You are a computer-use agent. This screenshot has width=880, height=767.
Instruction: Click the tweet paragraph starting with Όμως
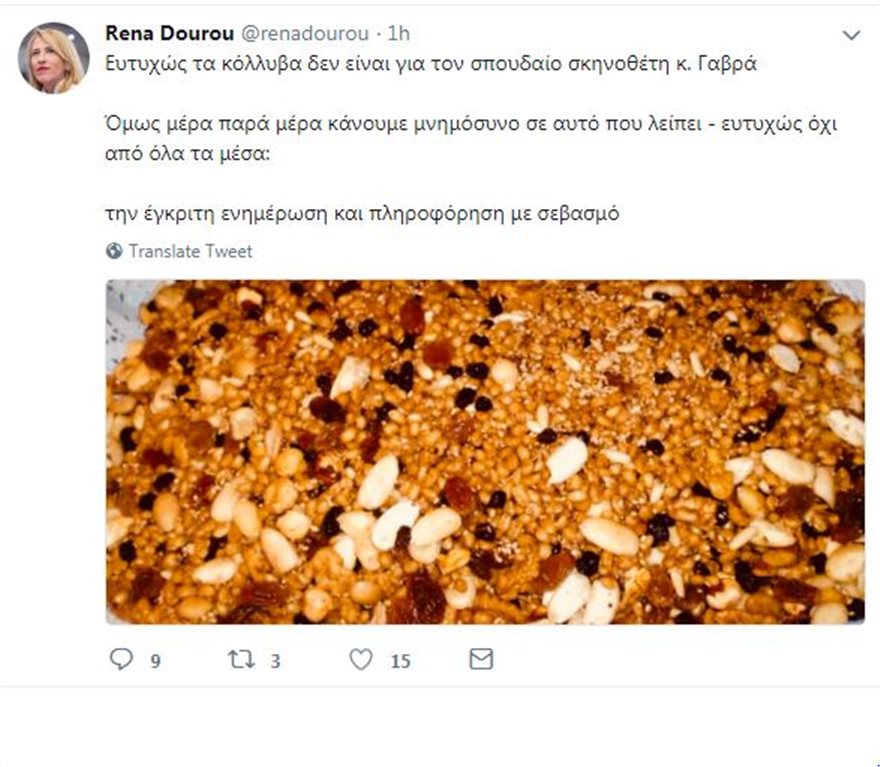pos(471,139)
